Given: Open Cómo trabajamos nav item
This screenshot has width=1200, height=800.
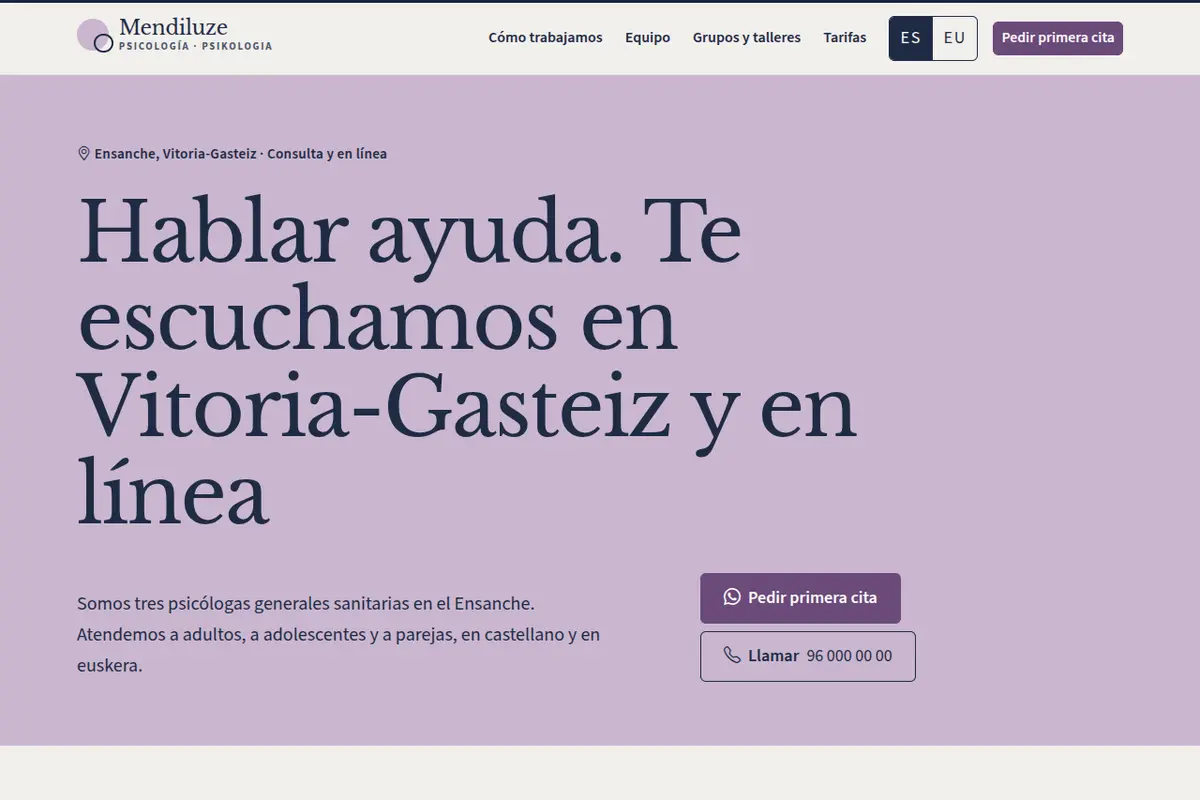Looking at the screenshot, I should 546,38.
